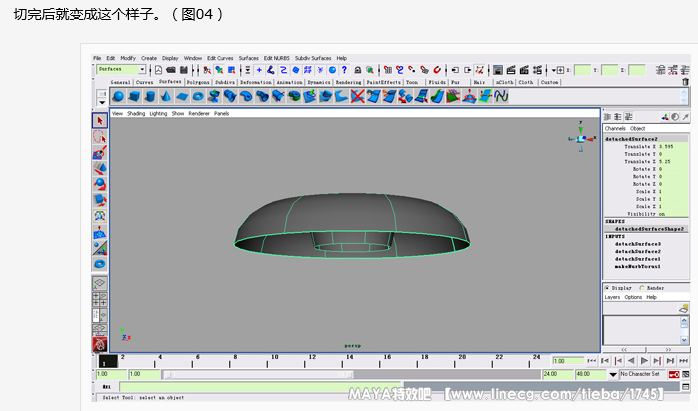Select the arrow Select tool
Viewport: 698px width, 411px height.
tap(100, 121)
